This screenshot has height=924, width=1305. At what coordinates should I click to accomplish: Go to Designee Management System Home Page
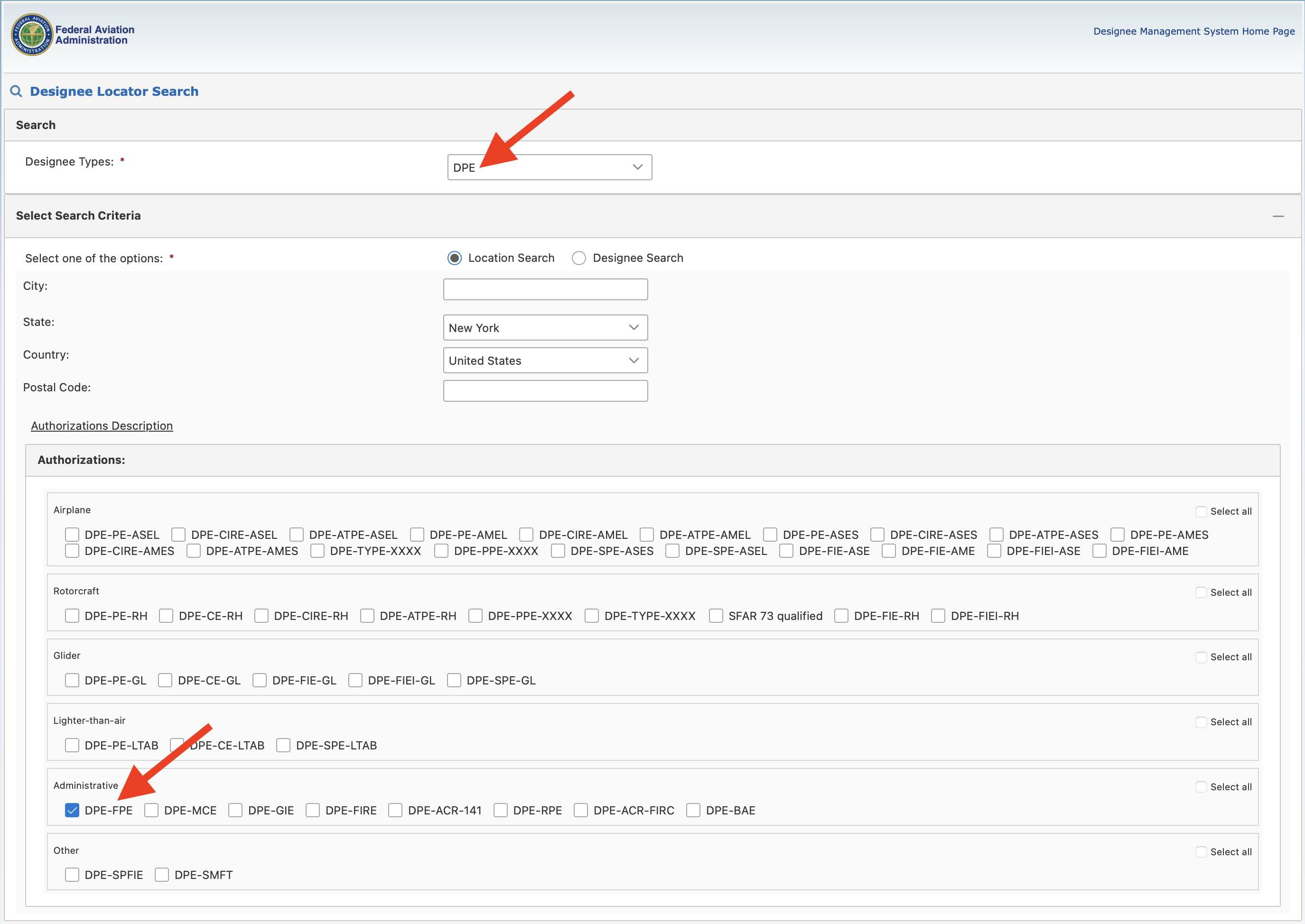click(1193, 31)
